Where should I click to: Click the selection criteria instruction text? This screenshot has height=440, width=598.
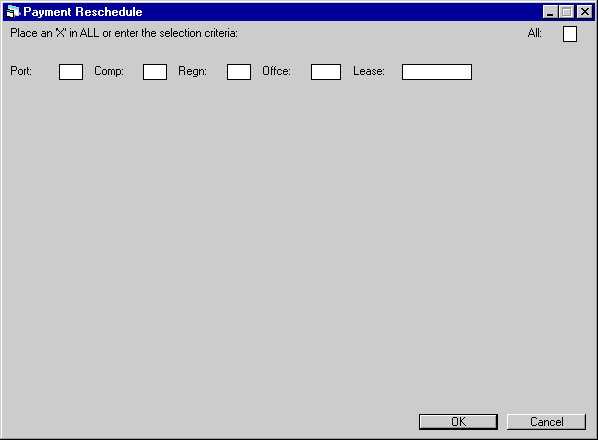[x=124, y=33]
